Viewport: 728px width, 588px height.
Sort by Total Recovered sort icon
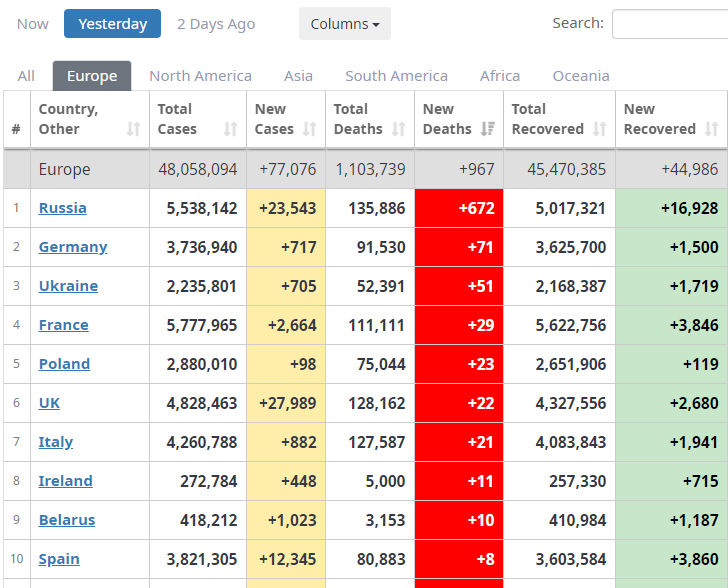point(599,129)
